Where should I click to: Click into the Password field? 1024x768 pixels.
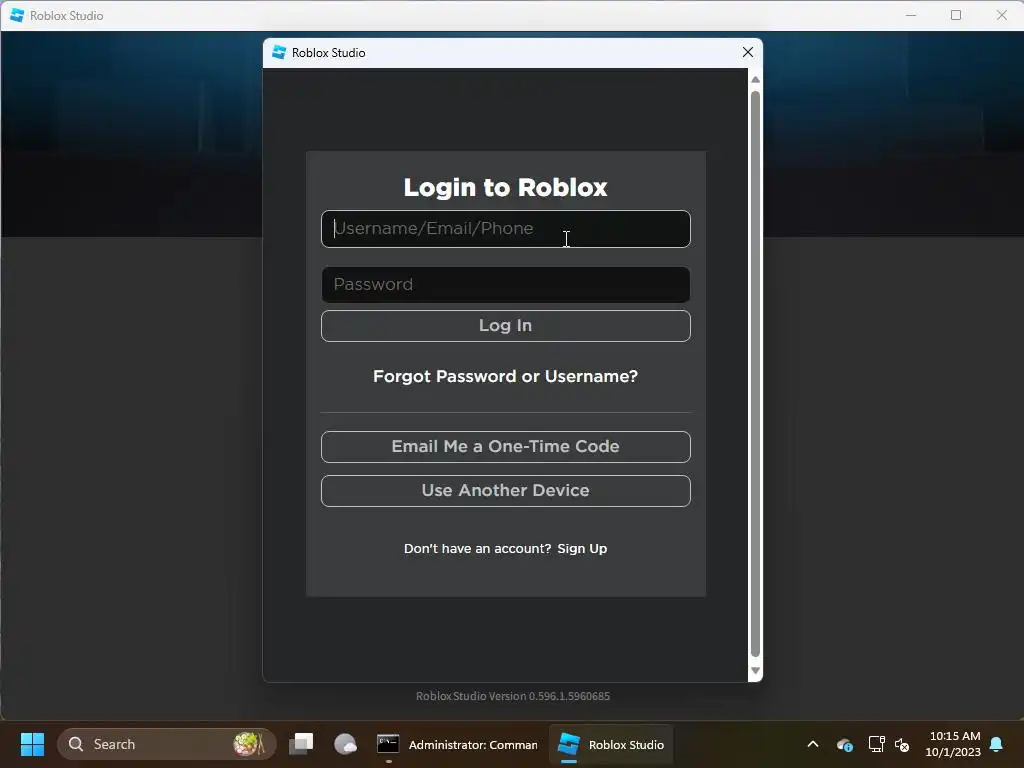(x=505, y=284)
